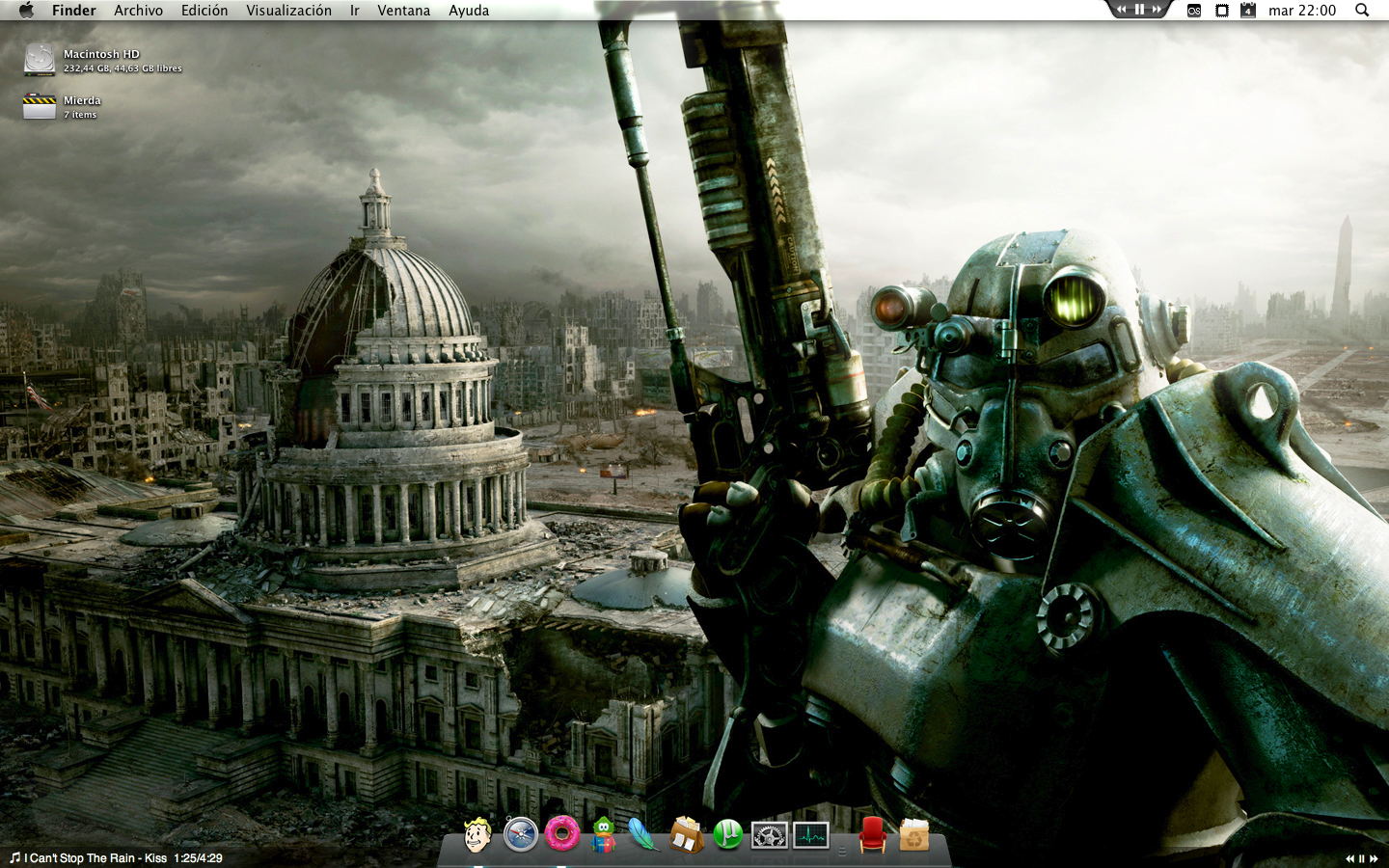Click the mar 22:00 clock
Image resolution: width=1389 pixels, height=868 pixels.
1302,11
